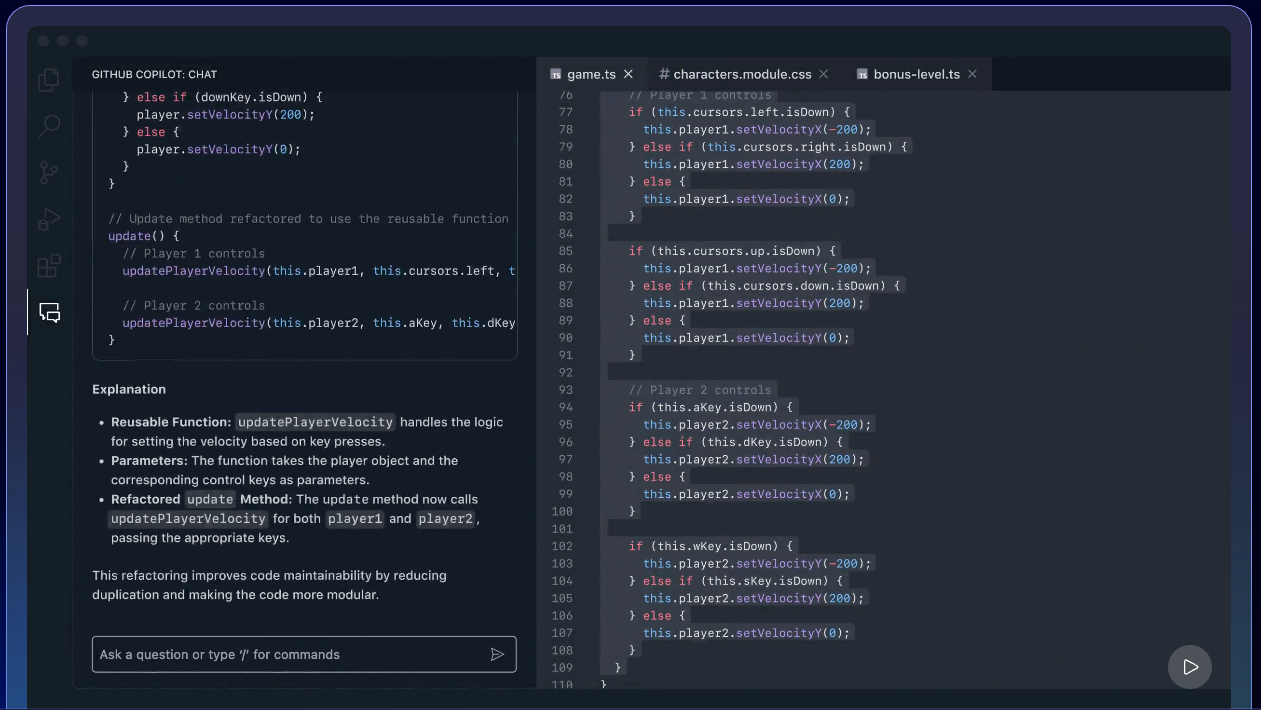Click the 'This refactoring improves code maintainability' paragraph
The image size is (1261, 710).
[x=269, y=585]
